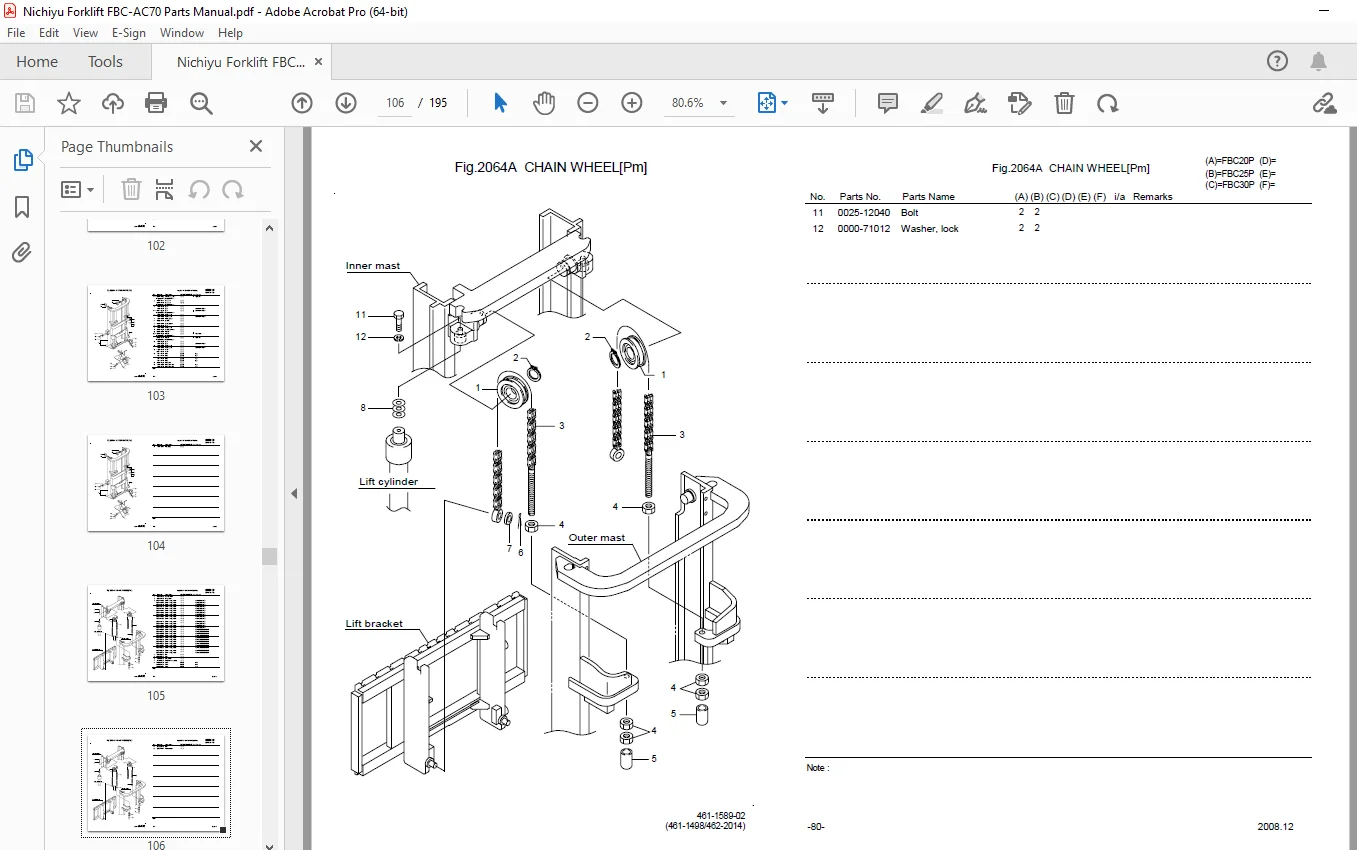
Task: Open Page Thumbnails pane from sidebar
Action: point(22,160)
